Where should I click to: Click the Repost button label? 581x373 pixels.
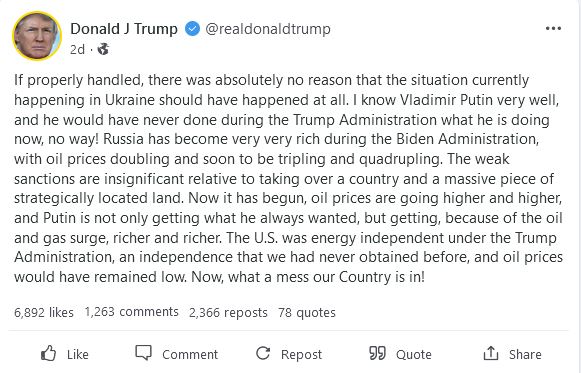tap(301, 355)
